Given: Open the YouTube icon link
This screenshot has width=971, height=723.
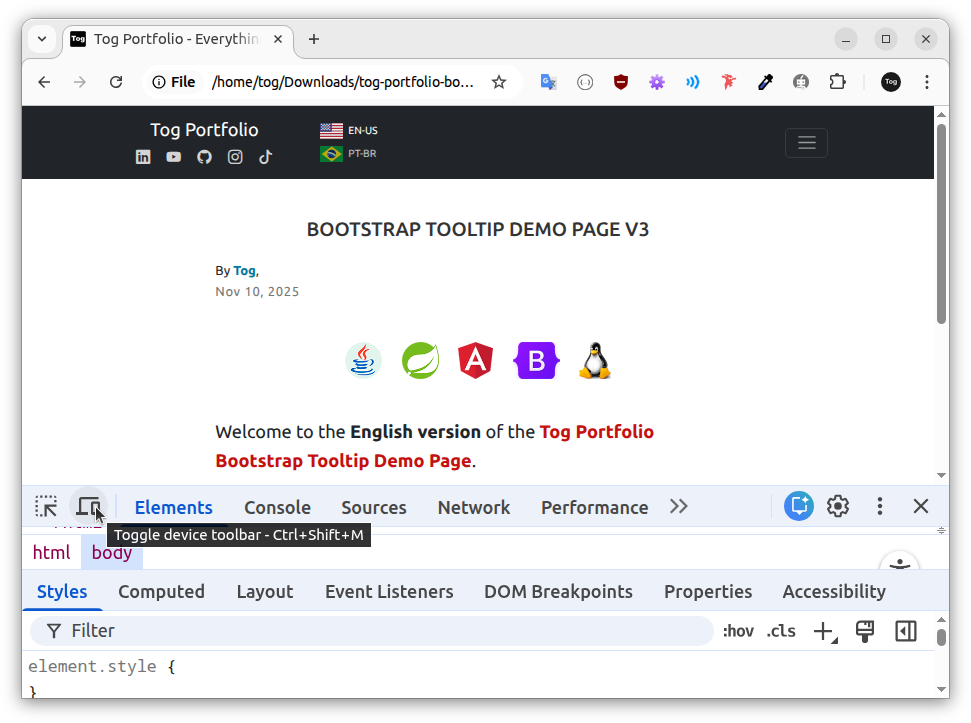Looking at the screenshot, I should (x=173, y=157).
